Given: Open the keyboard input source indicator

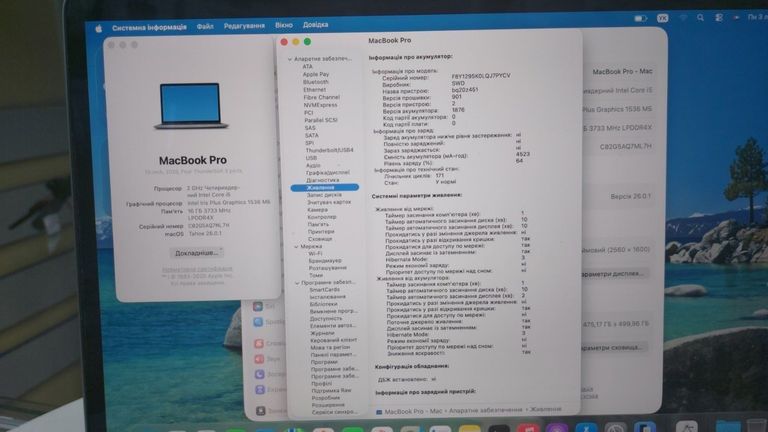Looking at the screenshot, I should [663, 18].
